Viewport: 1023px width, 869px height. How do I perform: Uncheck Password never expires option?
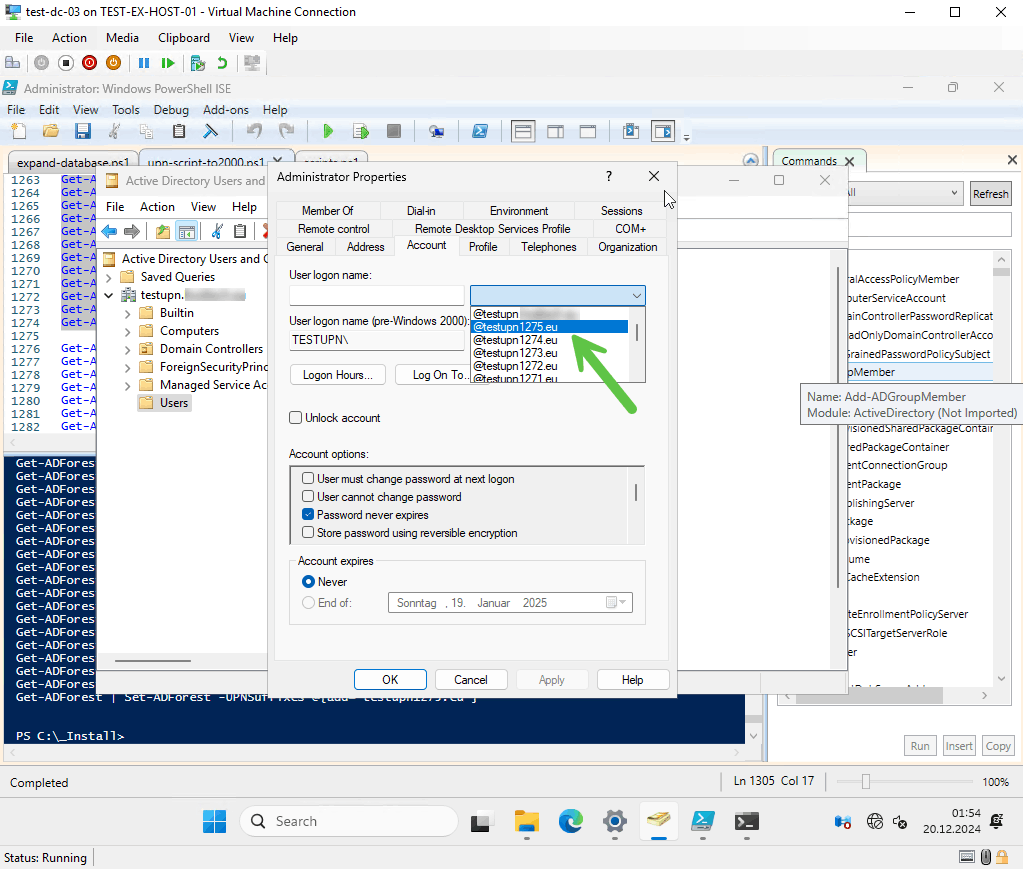coord(309,515)
